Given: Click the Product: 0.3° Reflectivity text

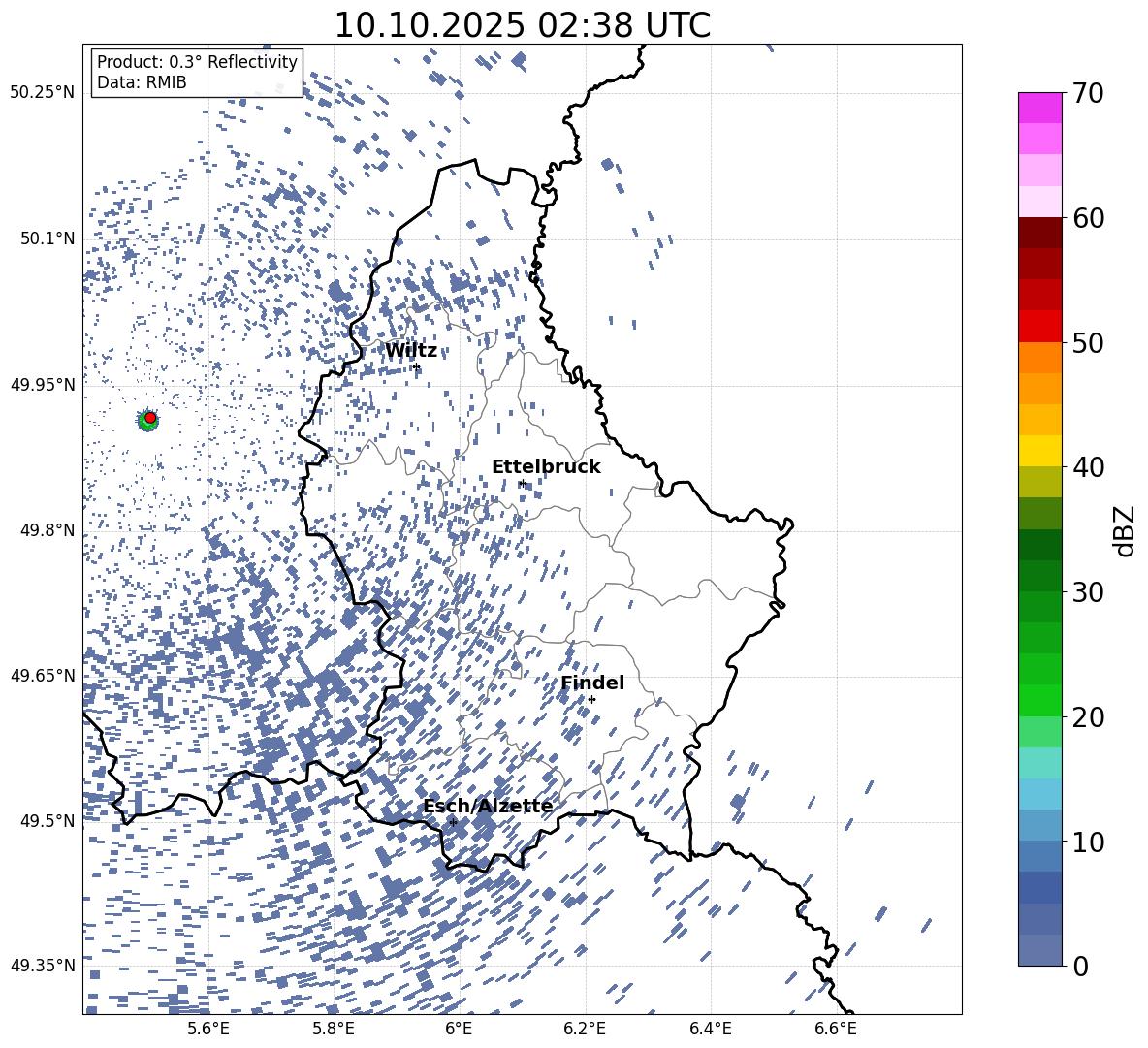Looking at the screenshot, I should click(197, 61).
